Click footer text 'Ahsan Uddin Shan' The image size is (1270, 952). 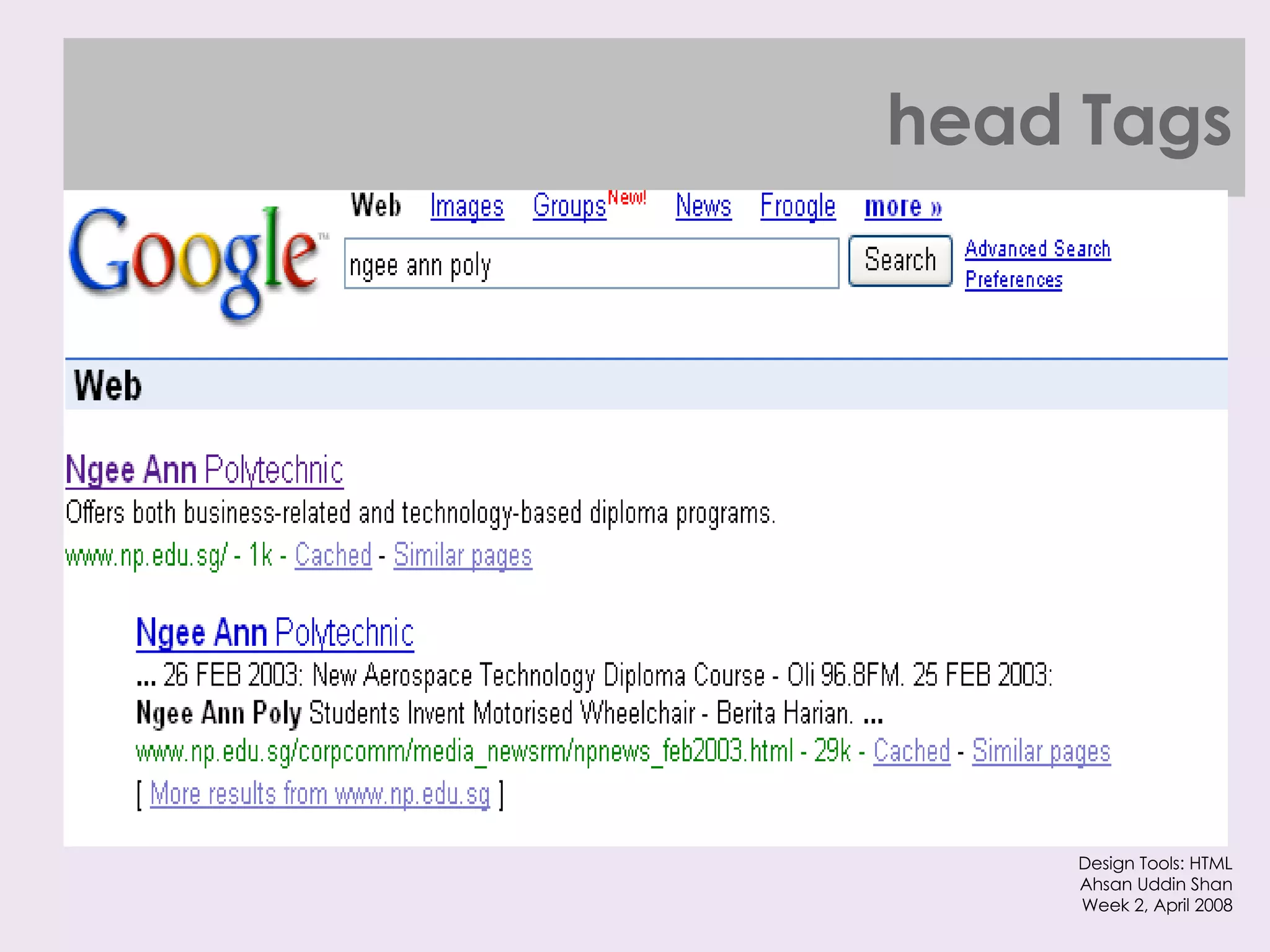(x=1156, y=884)
